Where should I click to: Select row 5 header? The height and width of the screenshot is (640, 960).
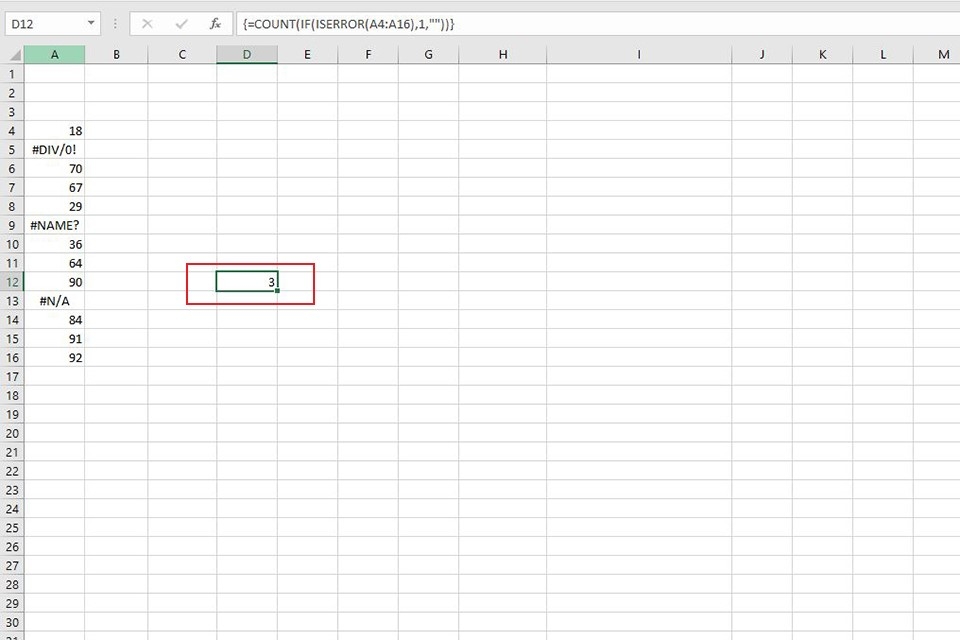[x=12, y=150]
